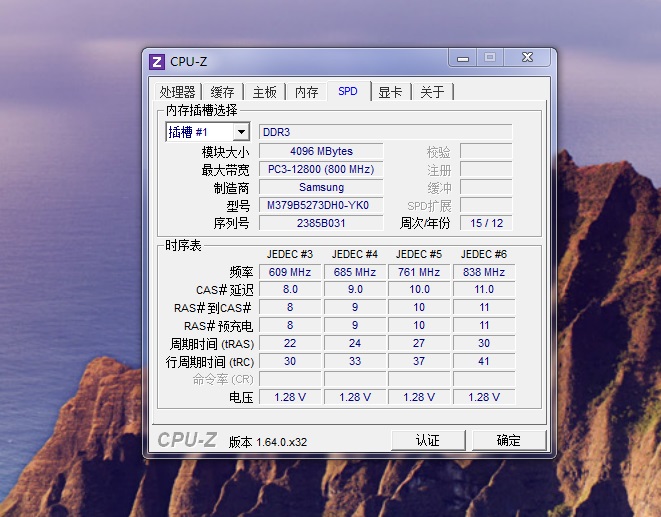Image resolution: width=661 pixels, height=517 pixels.
Task: Click the CAS# latency 9.0 cell
Action: (x=355, y=289)
